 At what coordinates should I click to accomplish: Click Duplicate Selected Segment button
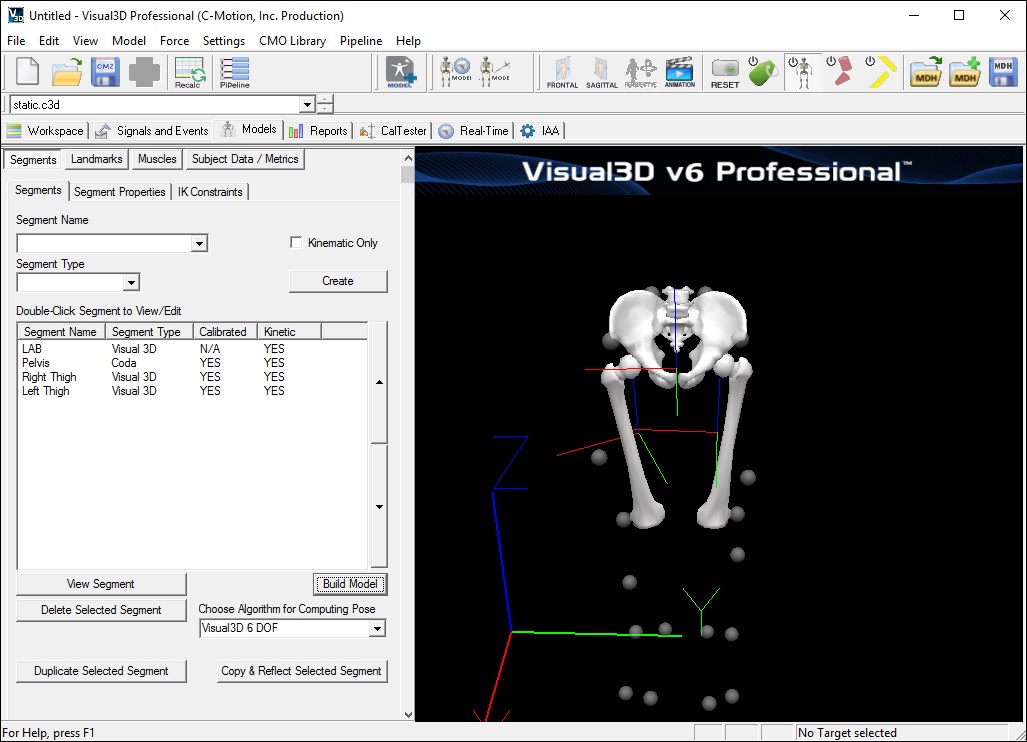coord(101,671)
